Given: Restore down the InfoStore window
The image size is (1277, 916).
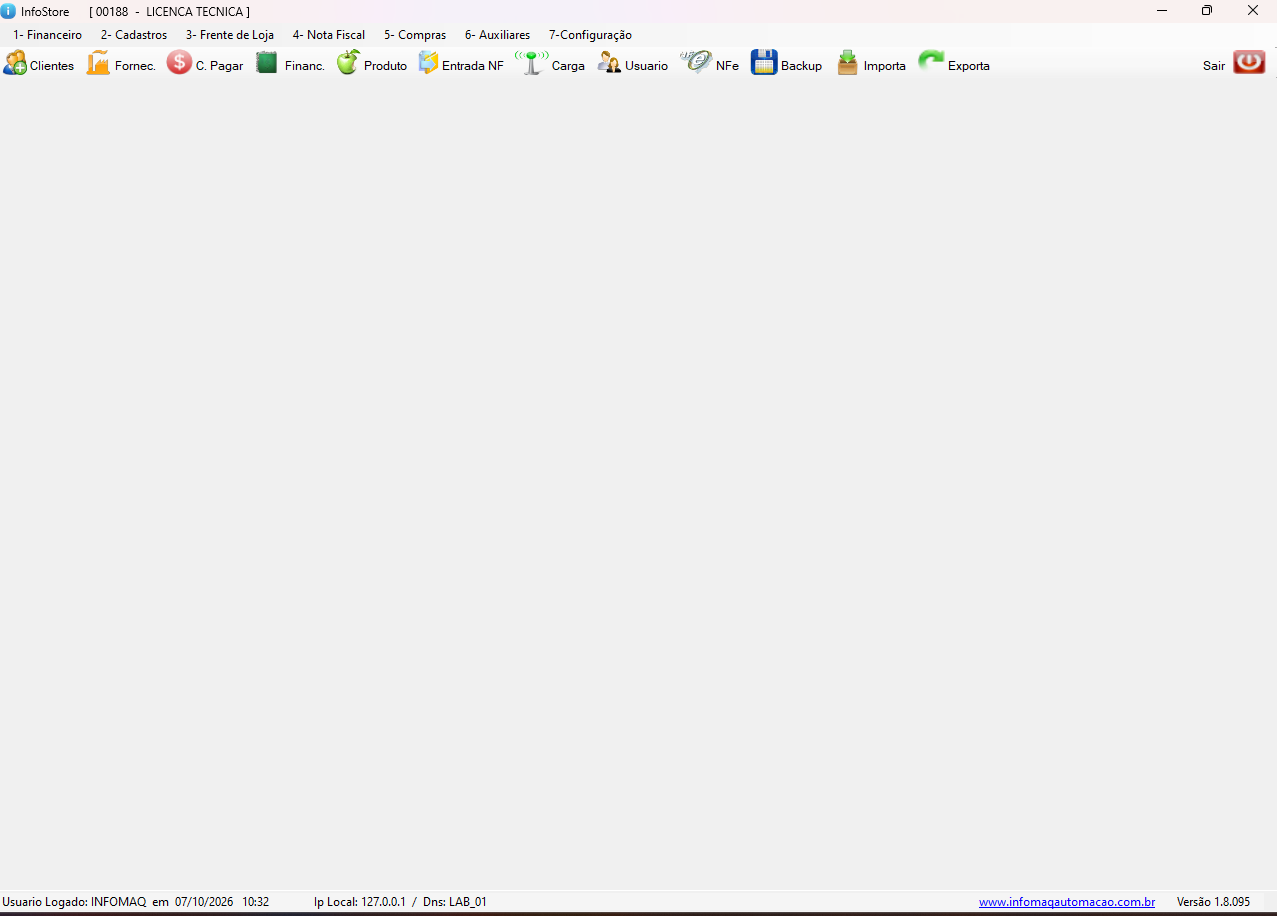Looking at the screenshot, I should coord(1207,11).
